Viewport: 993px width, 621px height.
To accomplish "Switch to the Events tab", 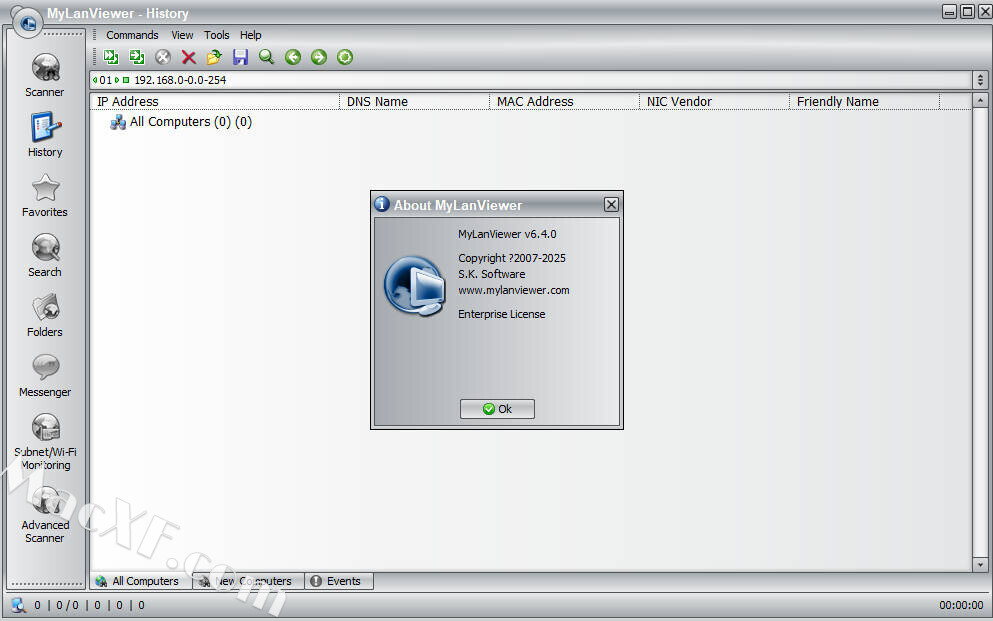I will (339, 581).
